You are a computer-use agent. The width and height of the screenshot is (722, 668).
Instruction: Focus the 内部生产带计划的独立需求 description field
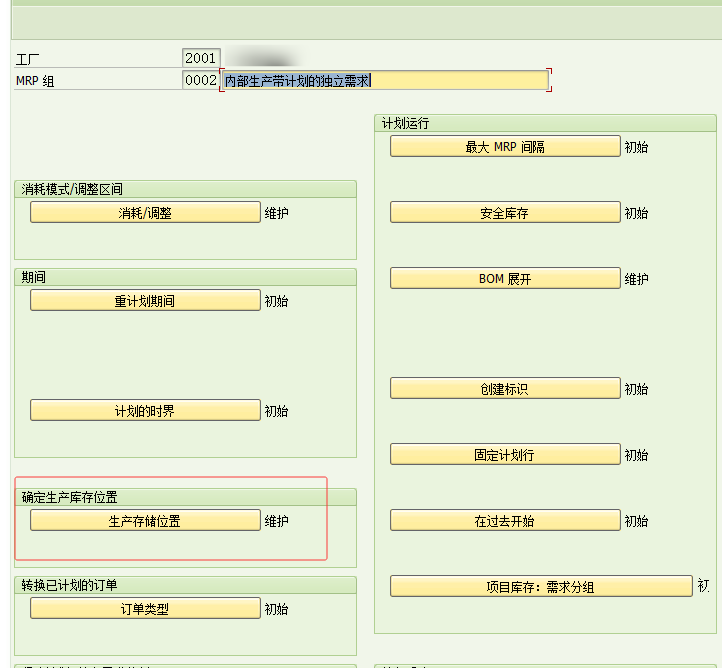(x=384, y=81)
